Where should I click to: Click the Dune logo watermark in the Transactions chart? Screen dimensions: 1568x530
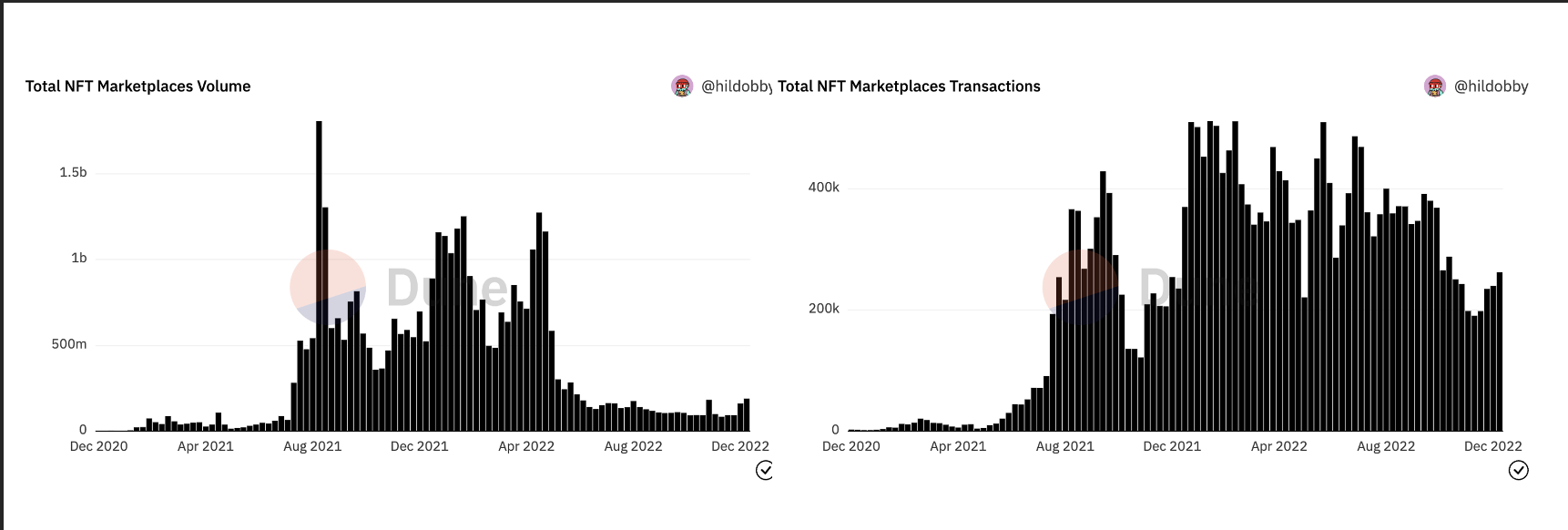click(1080, 288)
